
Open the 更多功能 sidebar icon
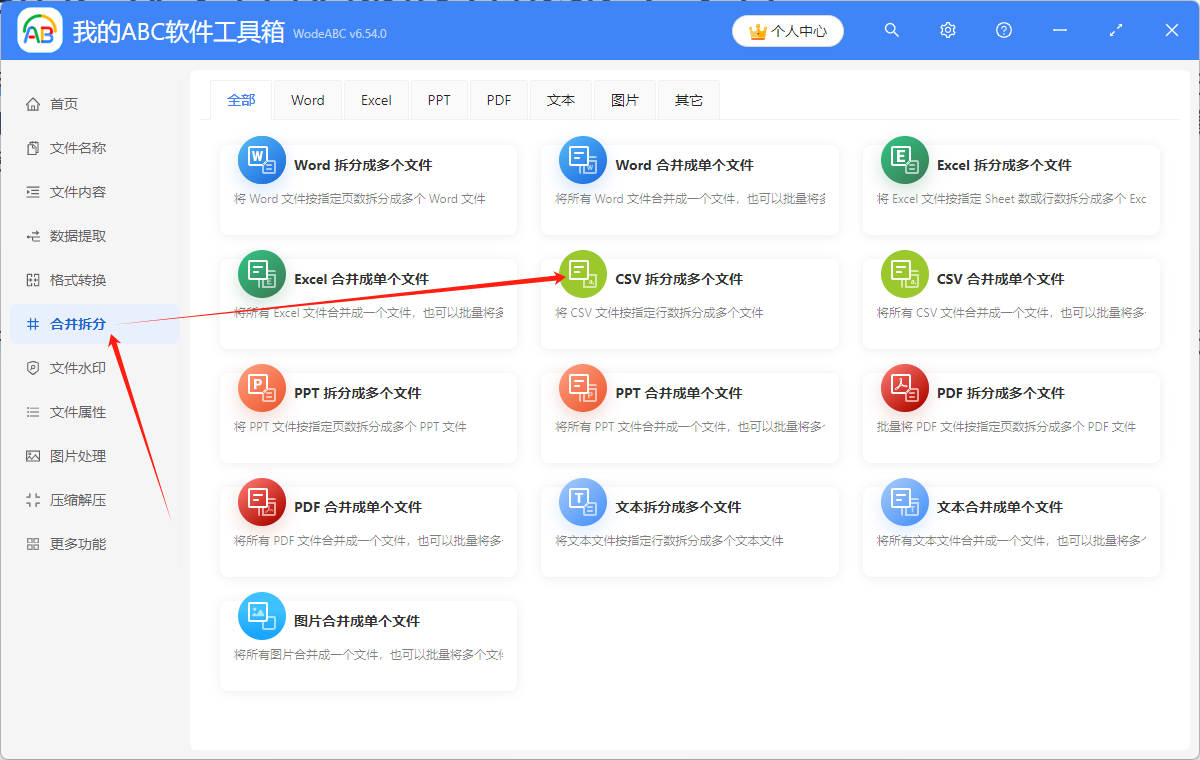coord(34,543)
